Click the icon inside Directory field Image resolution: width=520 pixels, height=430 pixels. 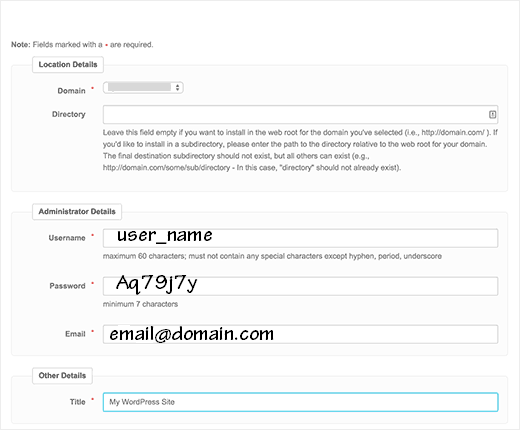pyautogui.click(x=492, y=115)
